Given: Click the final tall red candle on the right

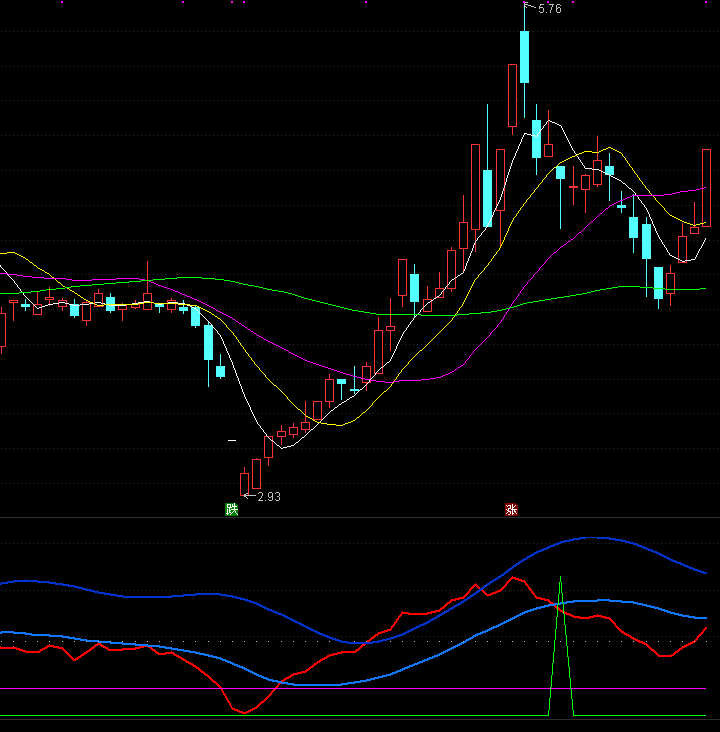Looking at the screenshot, I should pos(706,188).
